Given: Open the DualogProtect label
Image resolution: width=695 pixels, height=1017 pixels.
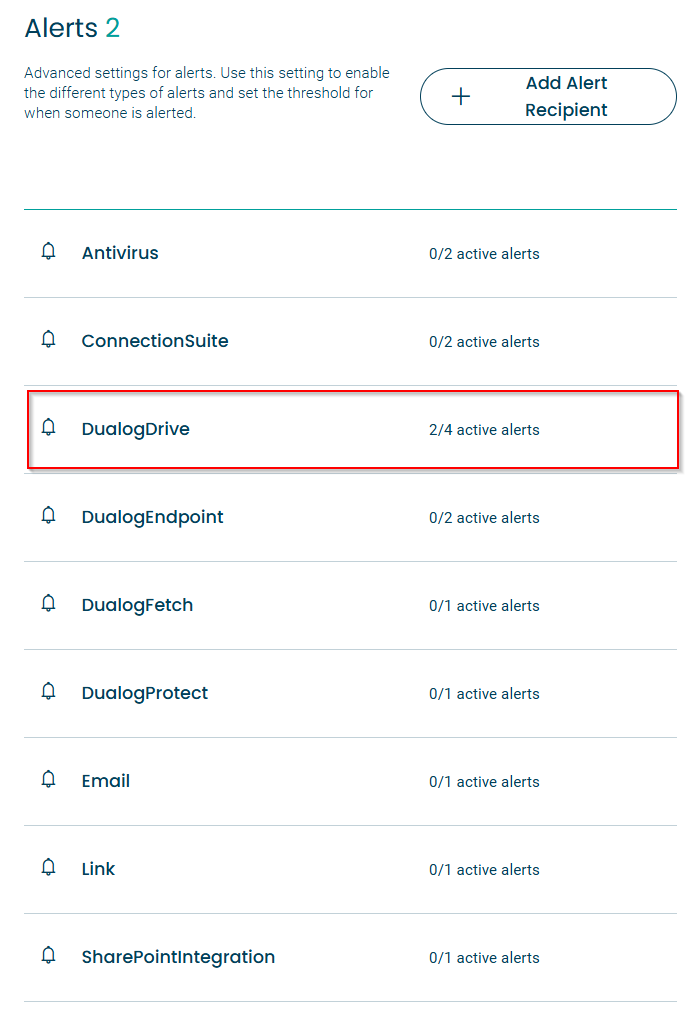Looking at the screenshot, I should (x=145, y=693).
